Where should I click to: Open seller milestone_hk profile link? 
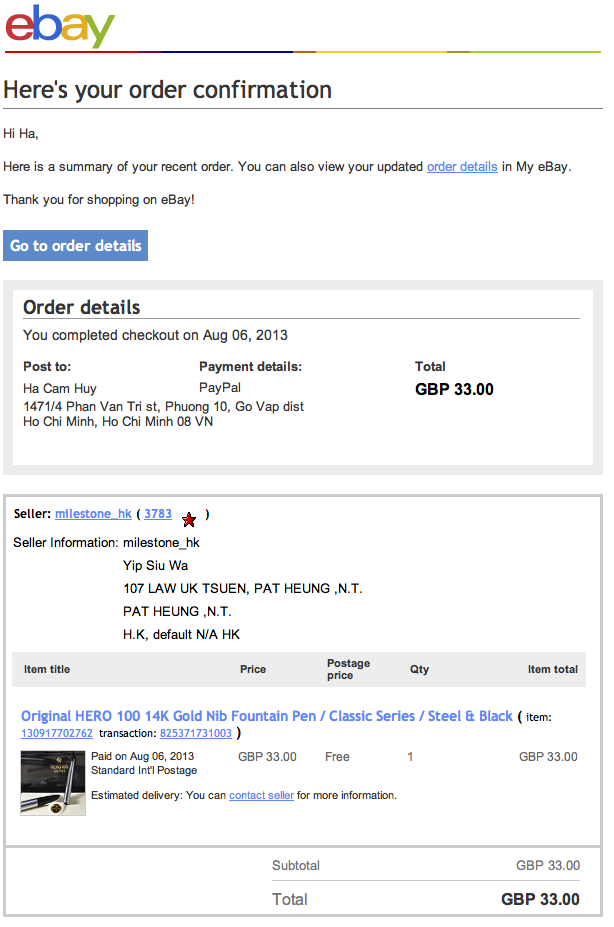(93, 514)
